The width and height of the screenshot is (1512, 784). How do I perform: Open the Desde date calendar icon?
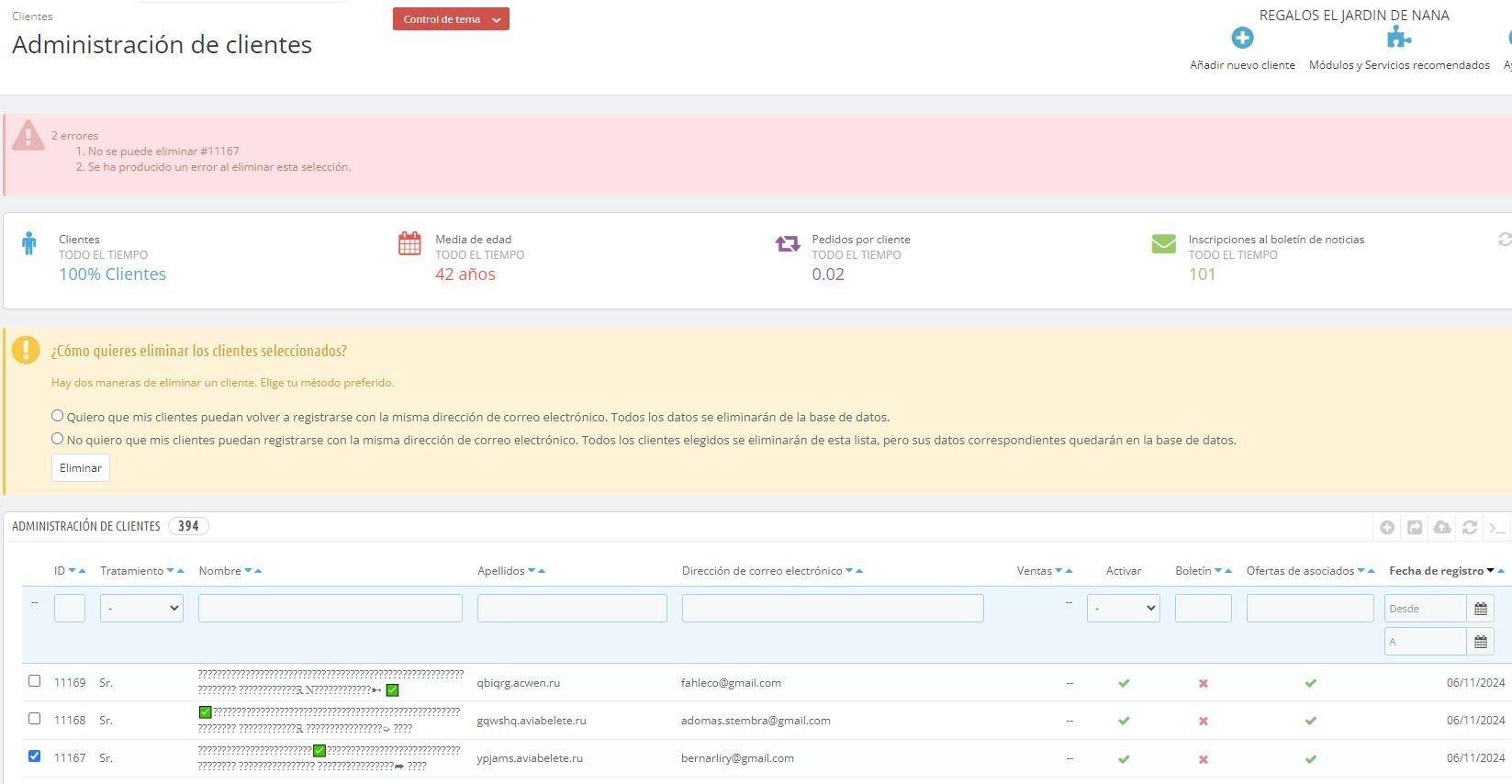1481,609
